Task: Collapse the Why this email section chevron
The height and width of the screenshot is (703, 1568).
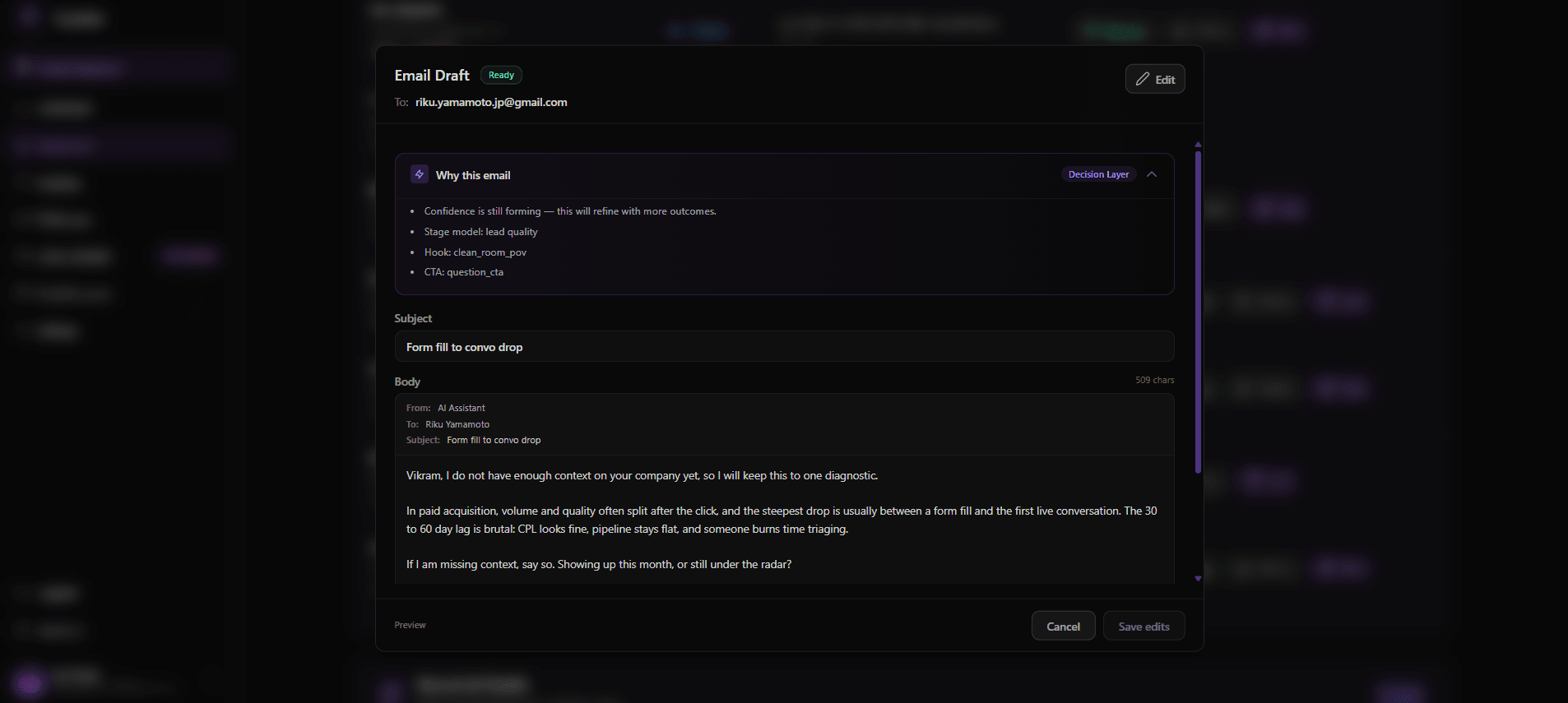Action: [1152, 174]
